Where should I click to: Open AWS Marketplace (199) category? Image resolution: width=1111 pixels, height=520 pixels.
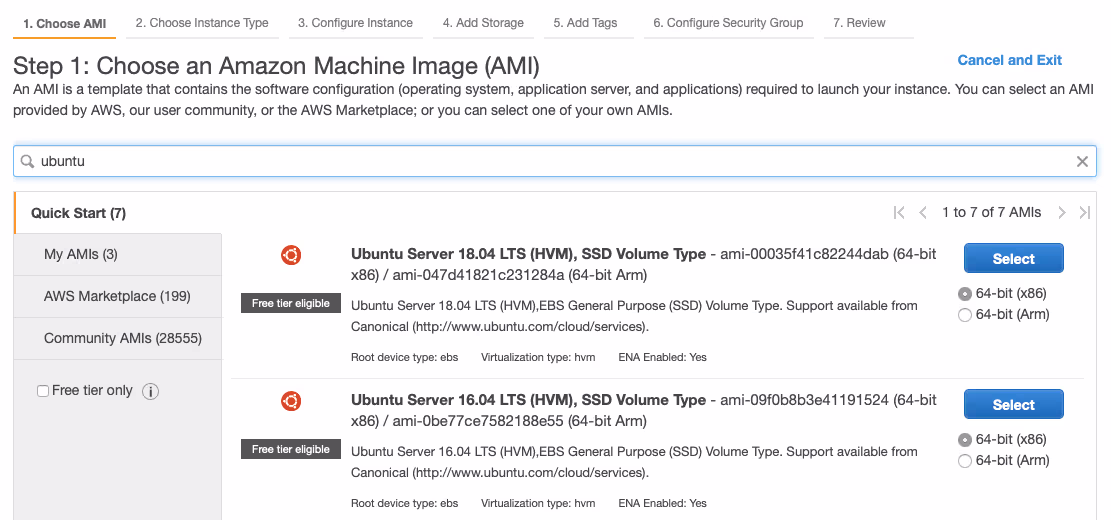coord(118,296)
